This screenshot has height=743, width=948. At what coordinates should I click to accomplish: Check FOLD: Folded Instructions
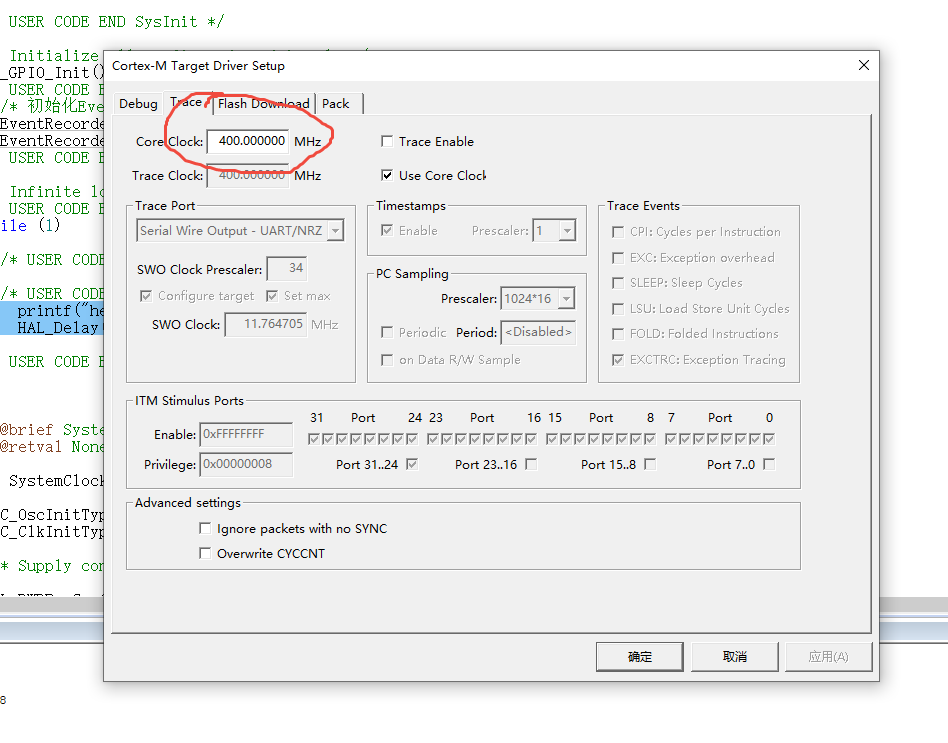point(618,334)
